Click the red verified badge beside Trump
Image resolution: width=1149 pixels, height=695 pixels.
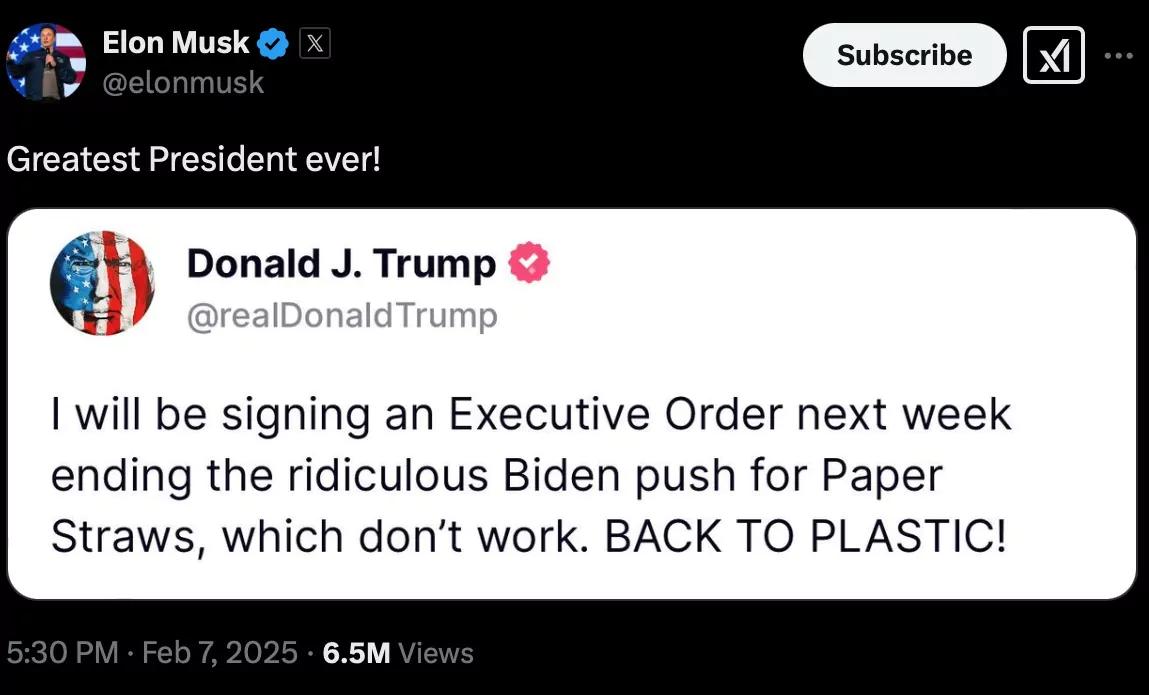click(529, 264)
